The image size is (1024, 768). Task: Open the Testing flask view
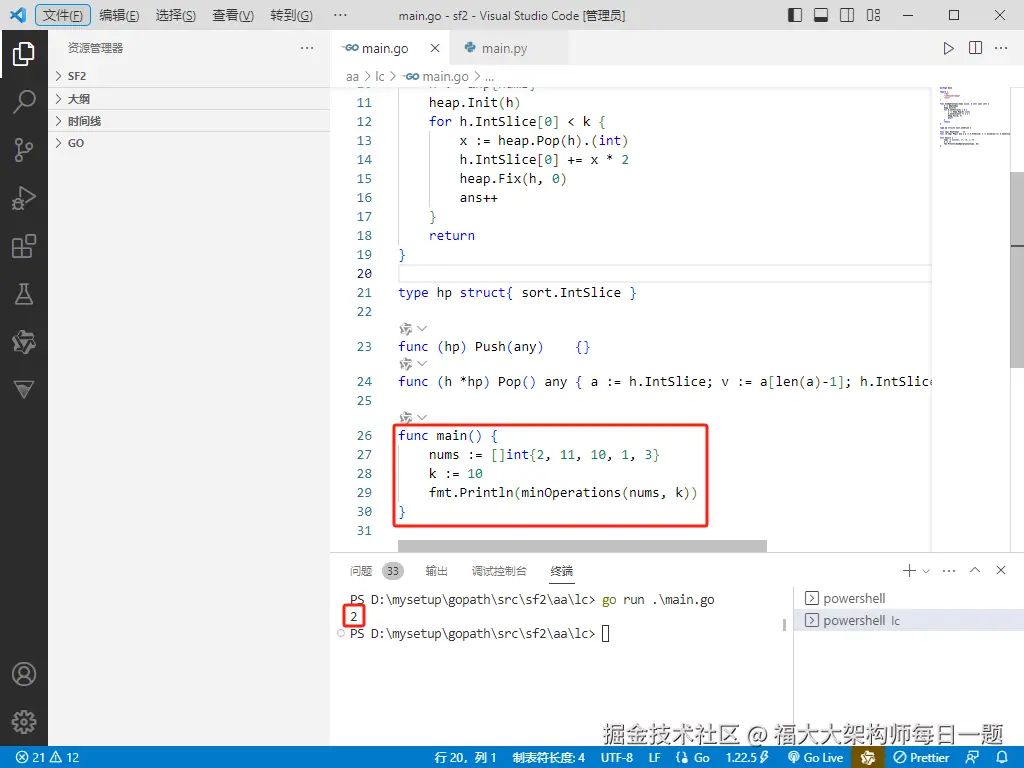point(24,294)
